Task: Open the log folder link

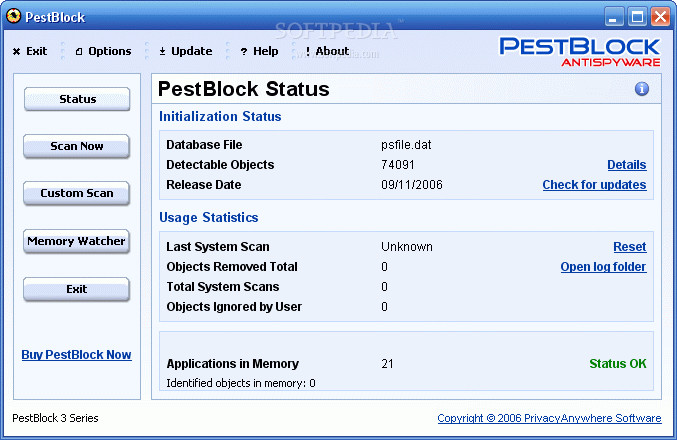Action: point(603,266)
